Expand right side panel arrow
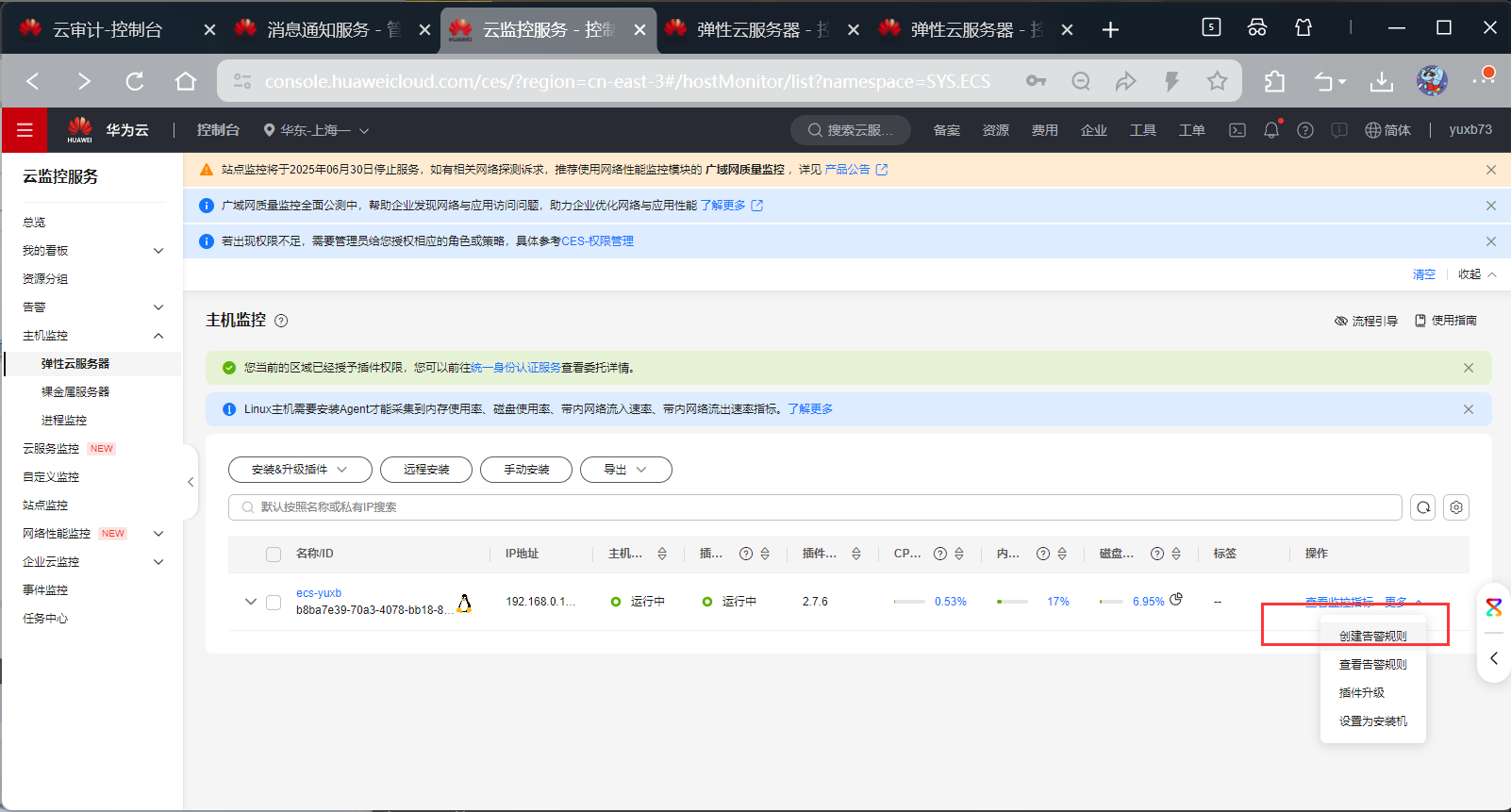 tap(1494, 658)
